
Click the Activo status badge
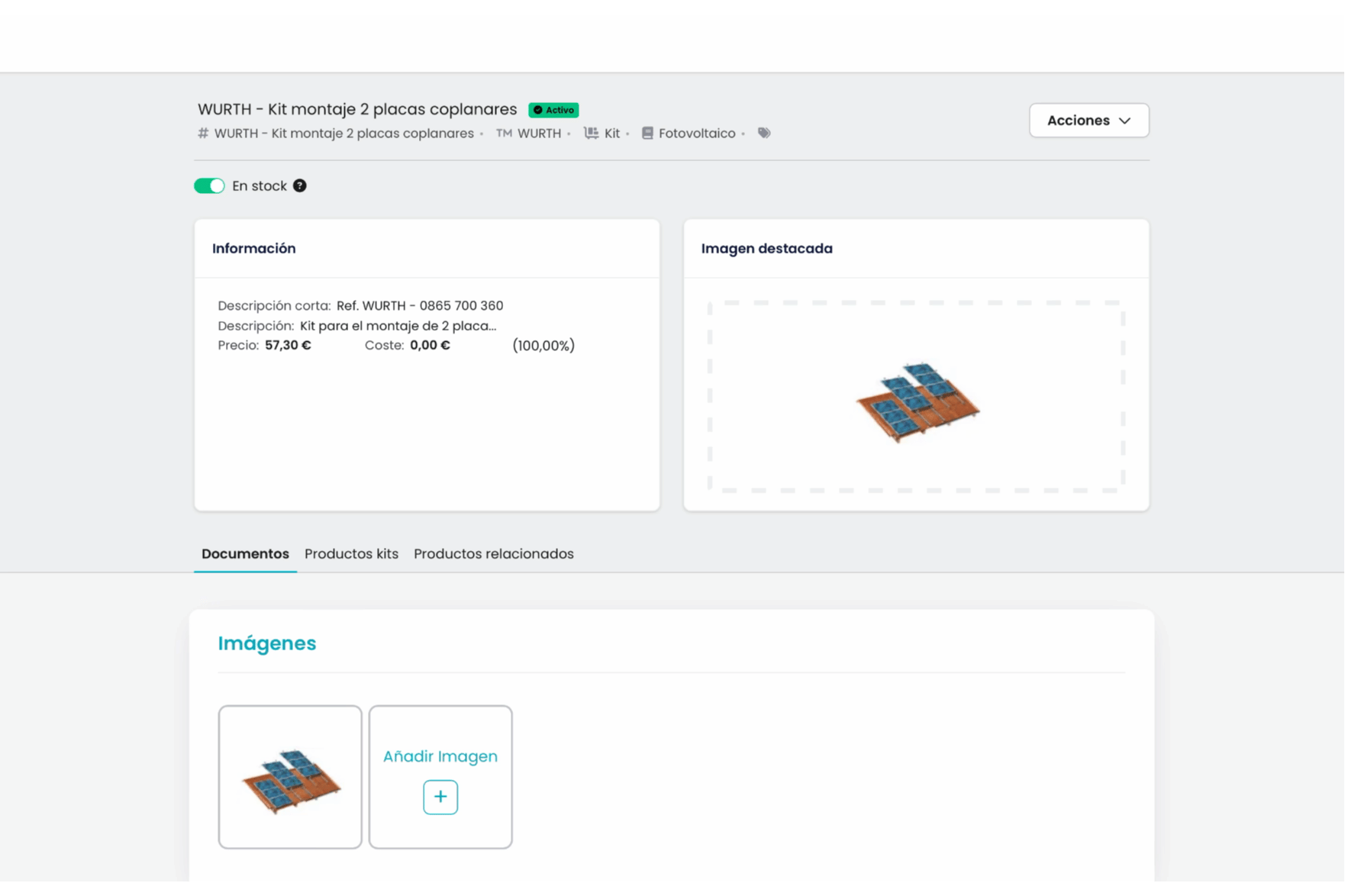553,110
